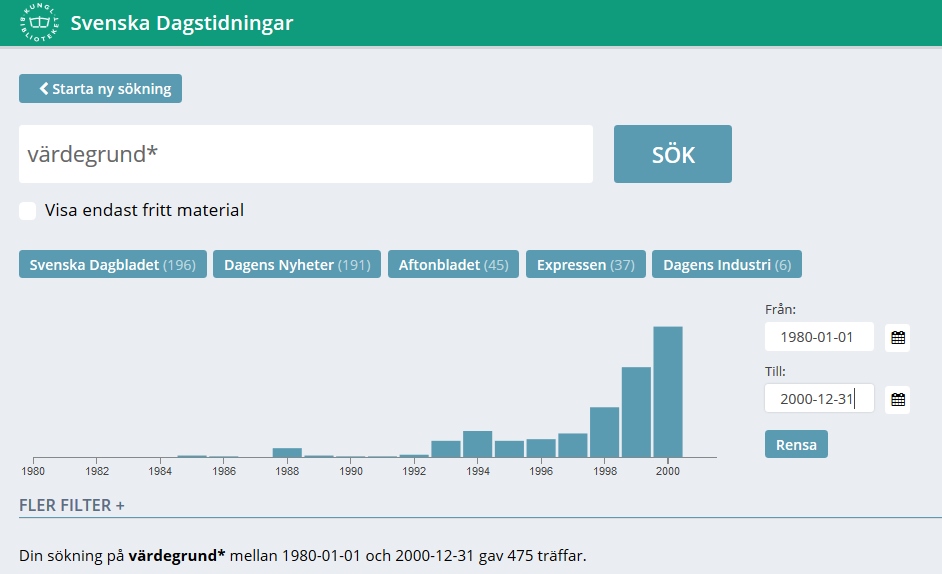Open the Till date calendar icon

click(898, 399)
